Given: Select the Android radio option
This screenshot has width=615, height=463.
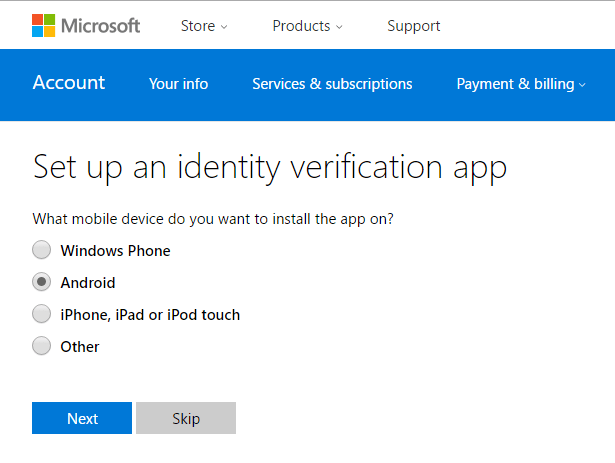Looking at the screenshot, I should pos(42,282).
